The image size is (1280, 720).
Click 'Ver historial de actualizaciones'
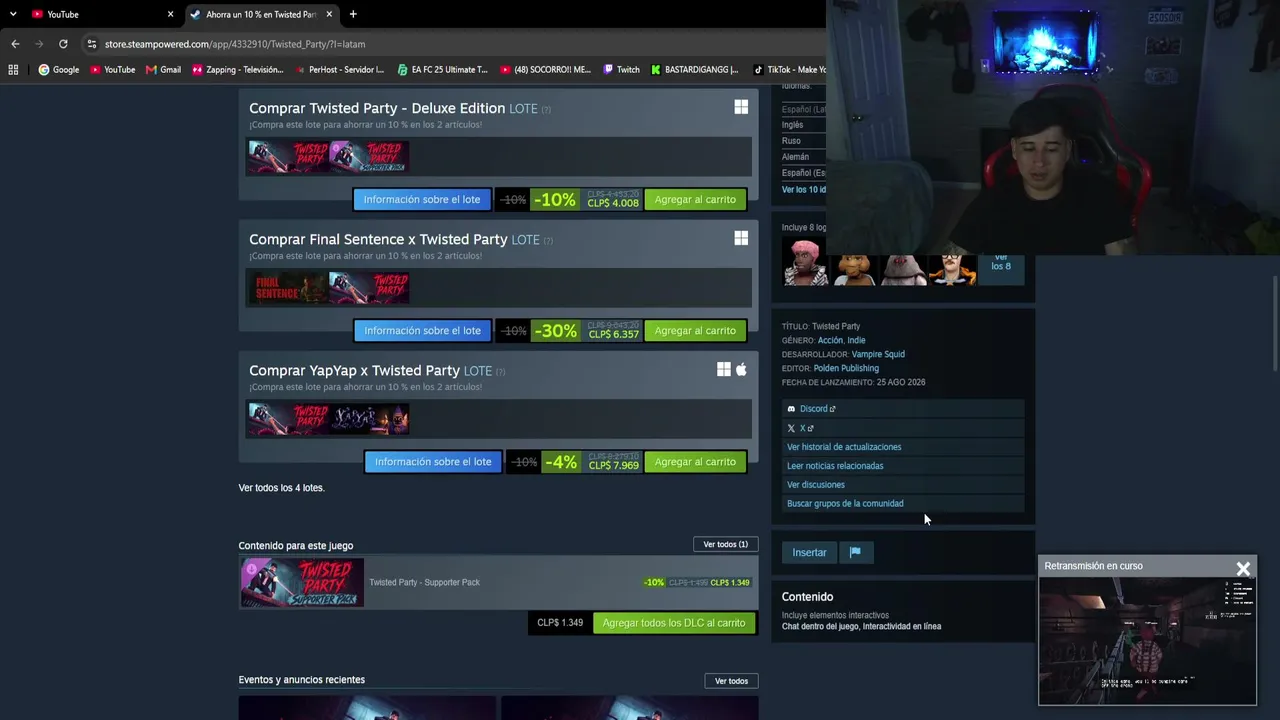pos(844,447)
